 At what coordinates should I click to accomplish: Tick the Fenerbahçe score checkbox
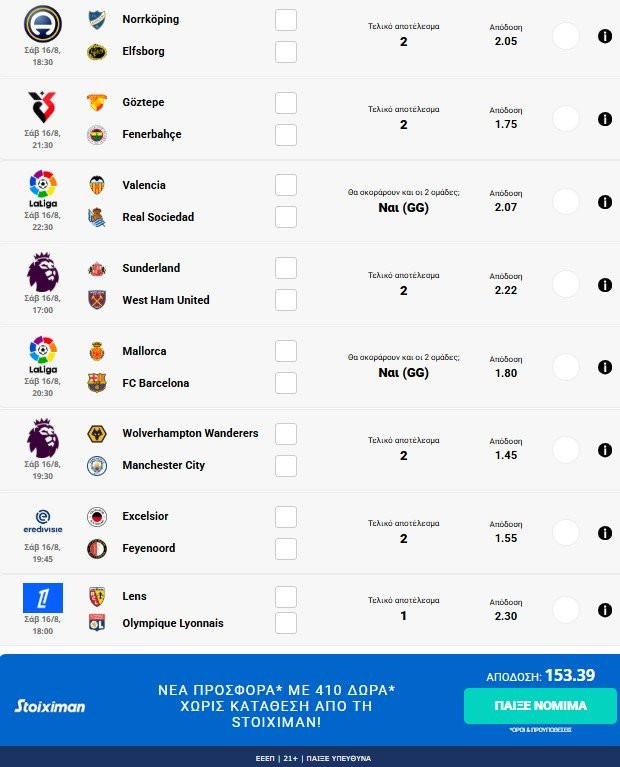tap(286, 135)
